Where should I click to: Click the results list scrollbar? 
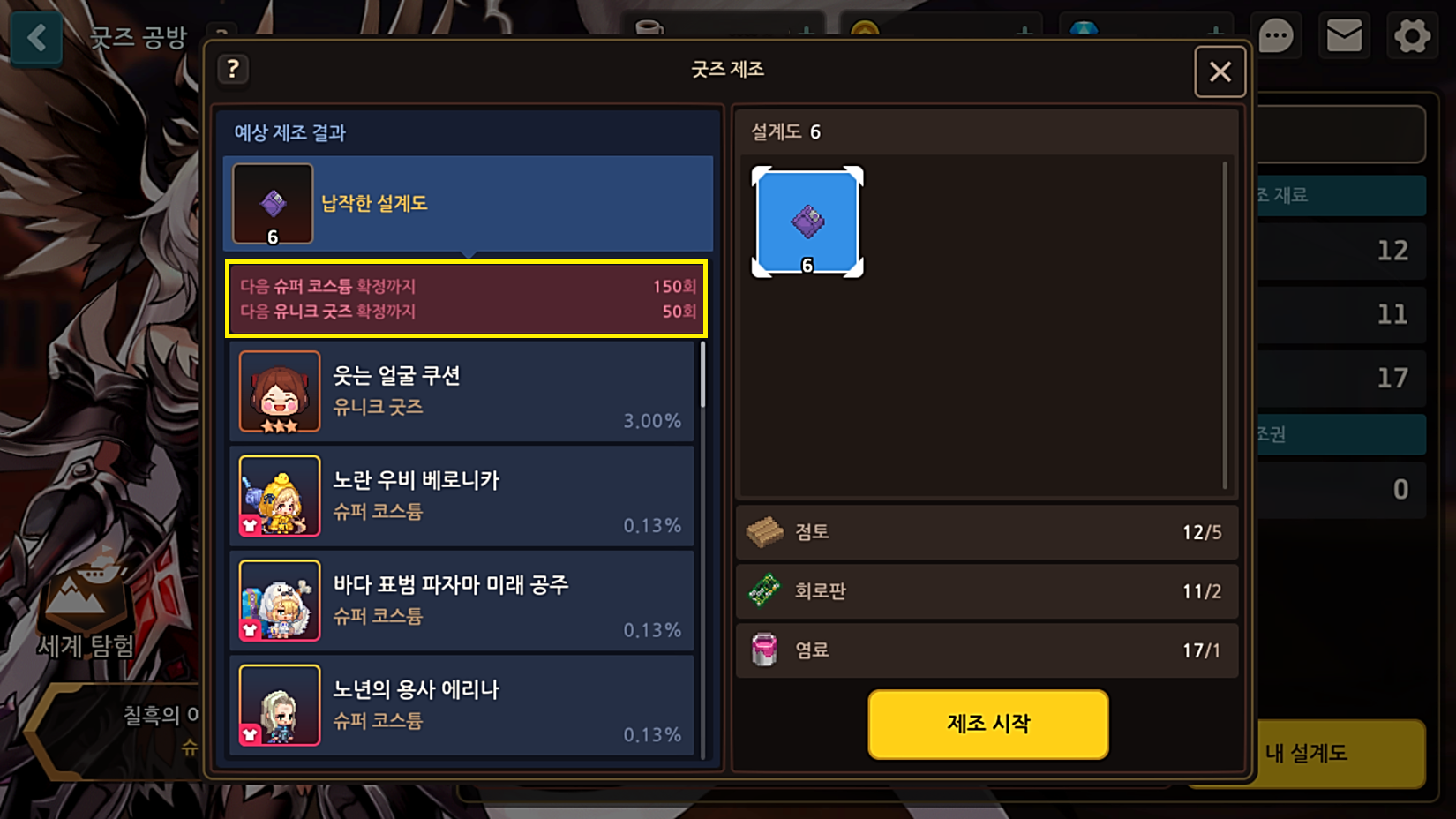point(702,374)
